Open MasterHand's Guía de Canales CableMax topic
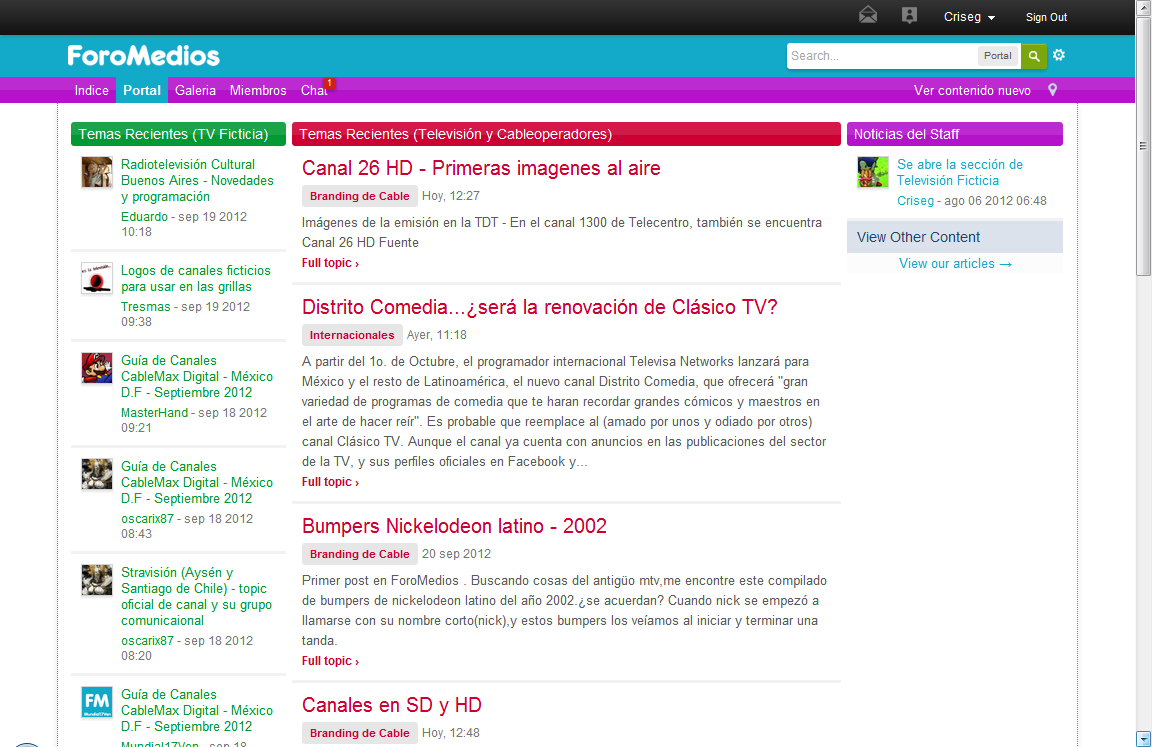 (x=197, y=376)
